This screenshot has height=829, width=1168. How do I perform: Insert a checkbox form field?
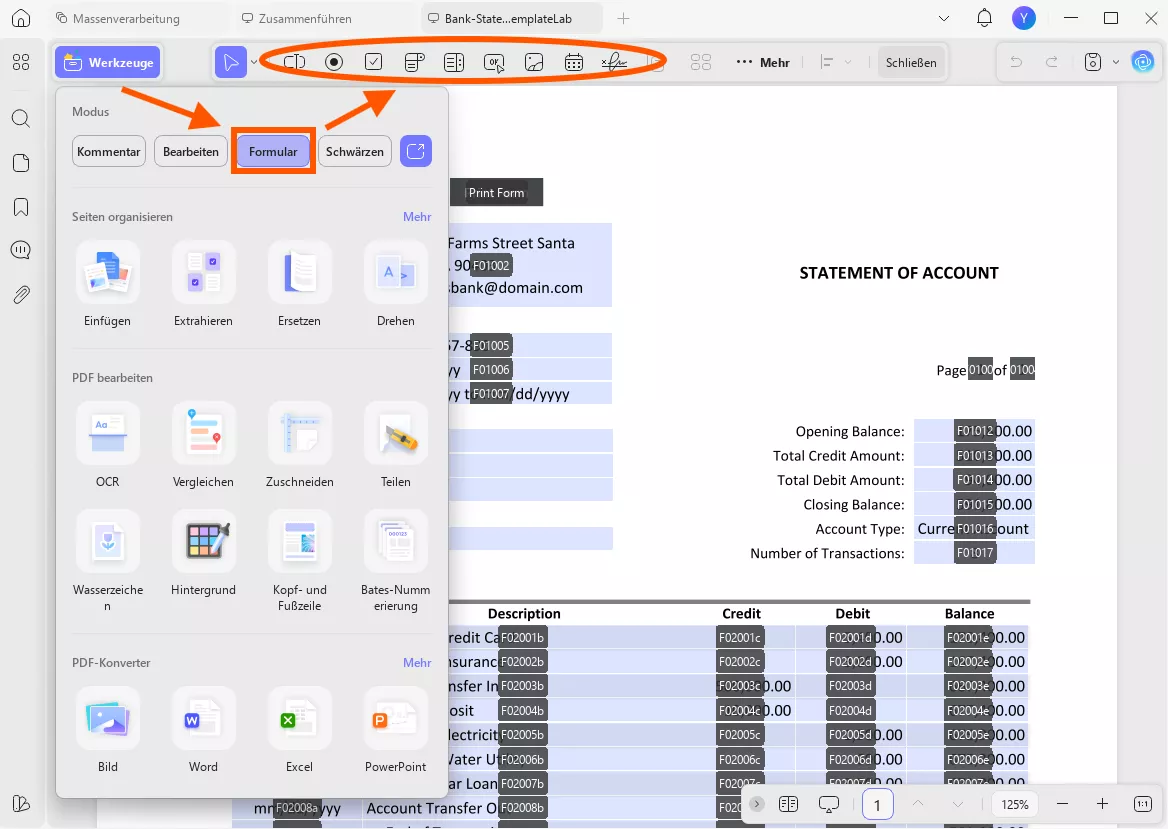click(374, 63)
